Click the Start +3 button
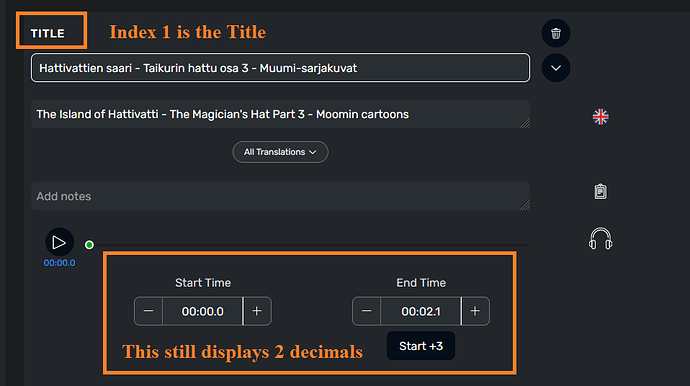 tap(421, 346)
